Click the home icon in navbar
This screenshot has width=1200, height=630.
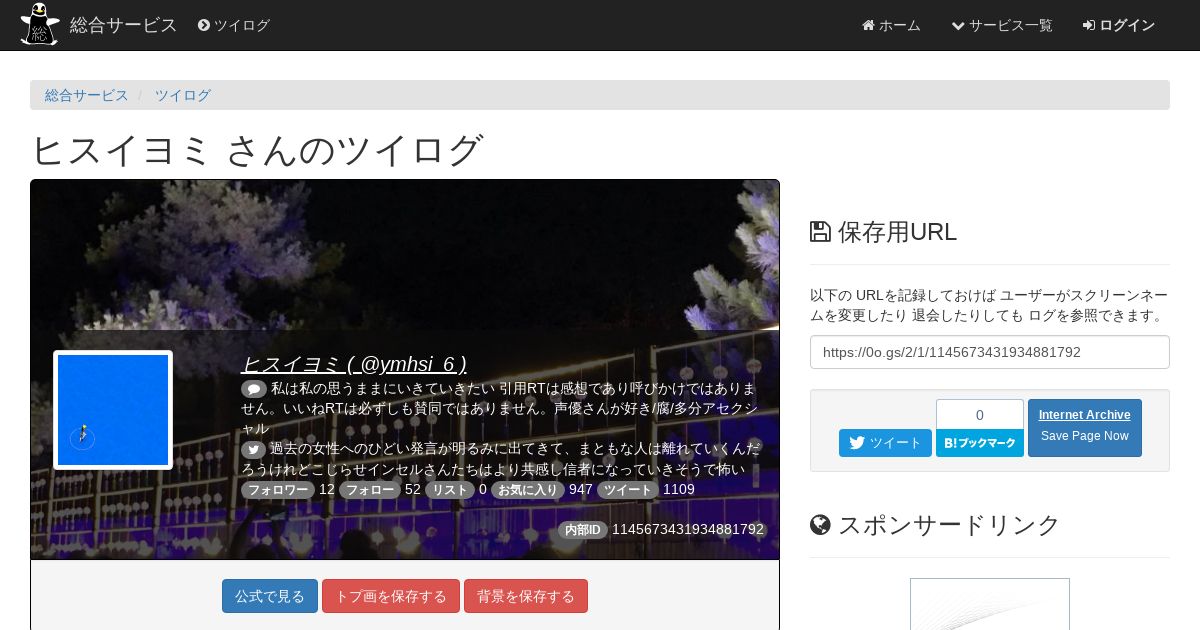coord(868,25)
